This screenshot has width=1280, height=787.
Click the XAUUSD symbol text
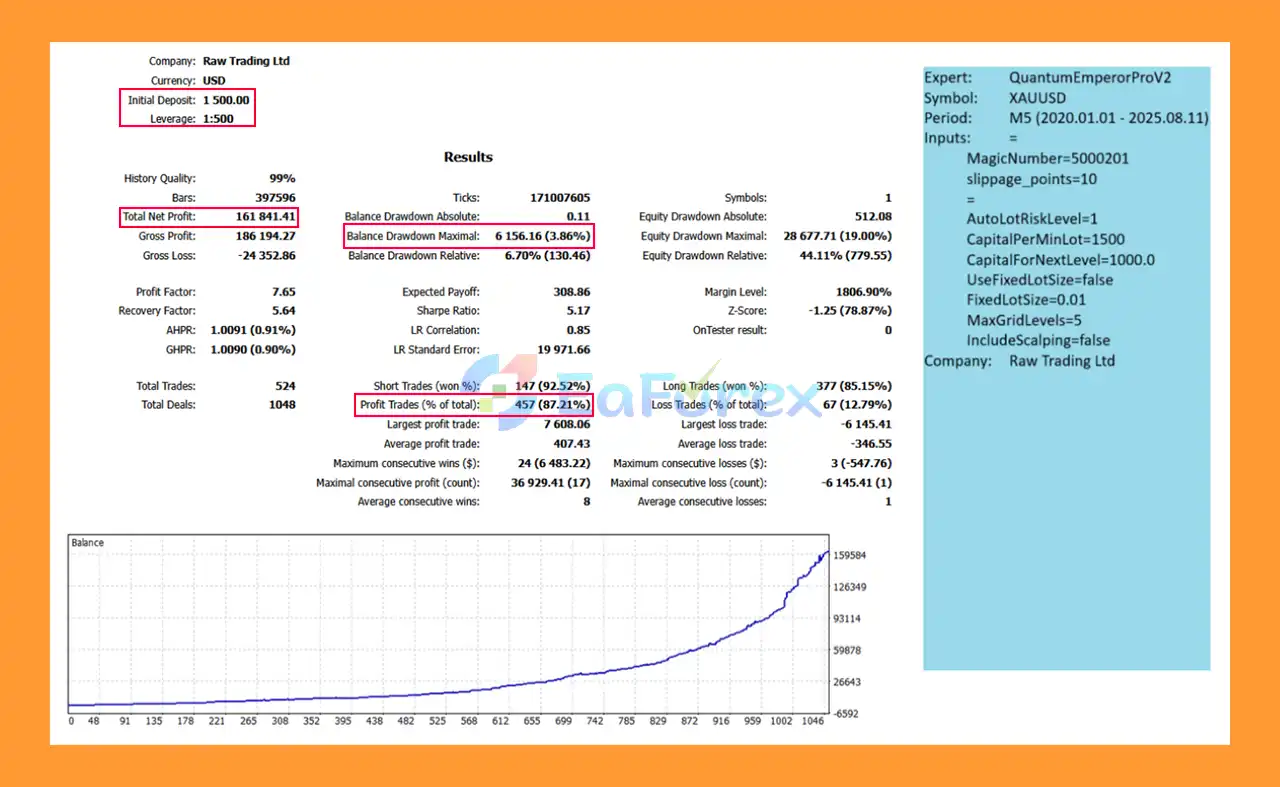(1037, 98)
